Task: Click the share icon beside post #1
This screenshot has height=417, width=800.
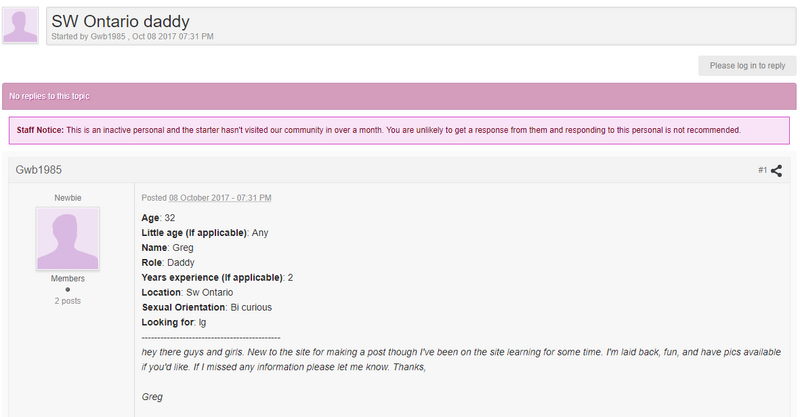Action: (x=776, y=170)
